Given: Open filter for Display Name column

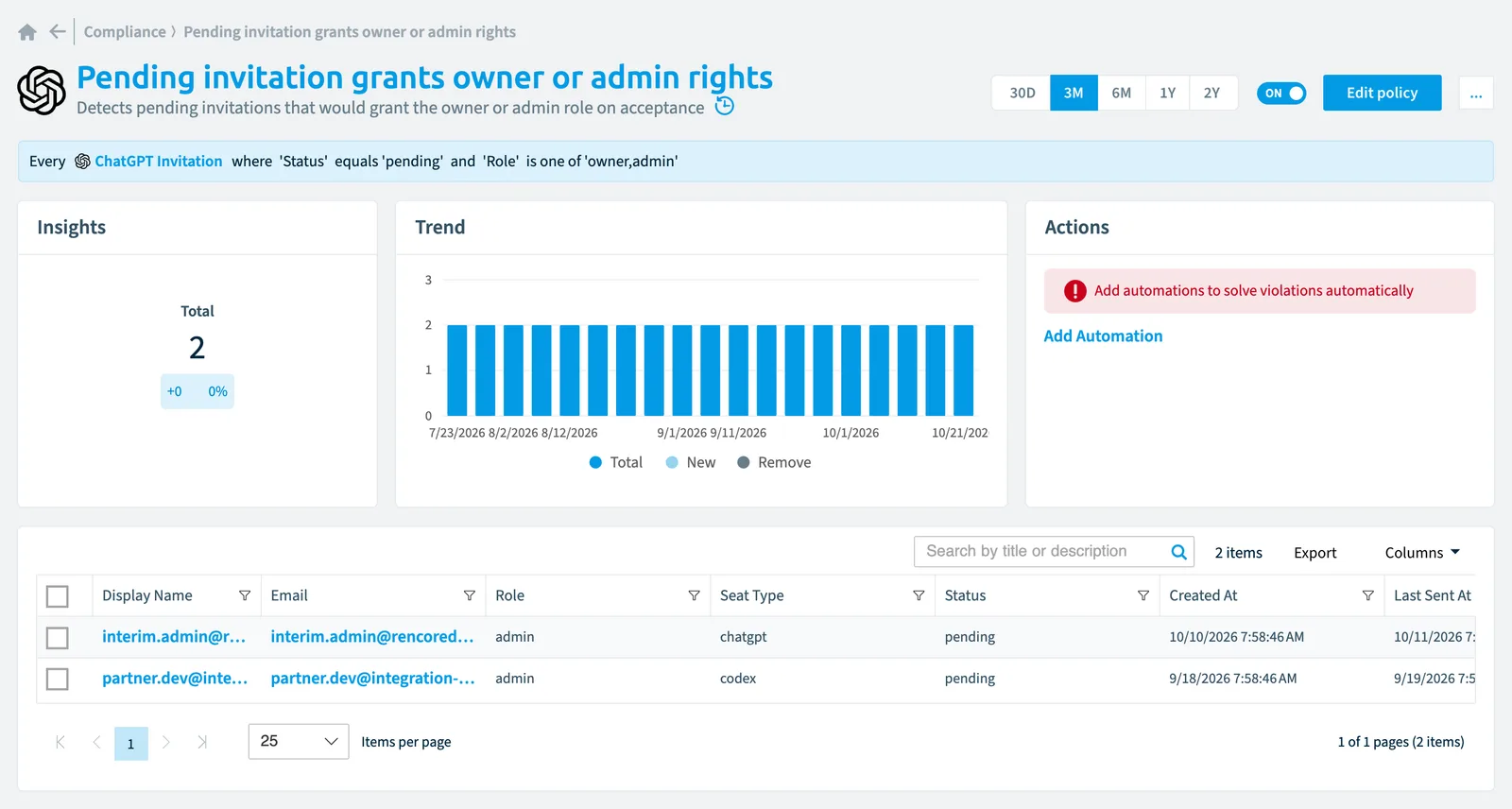Looking at the screenshot, I should click(245, 595).
